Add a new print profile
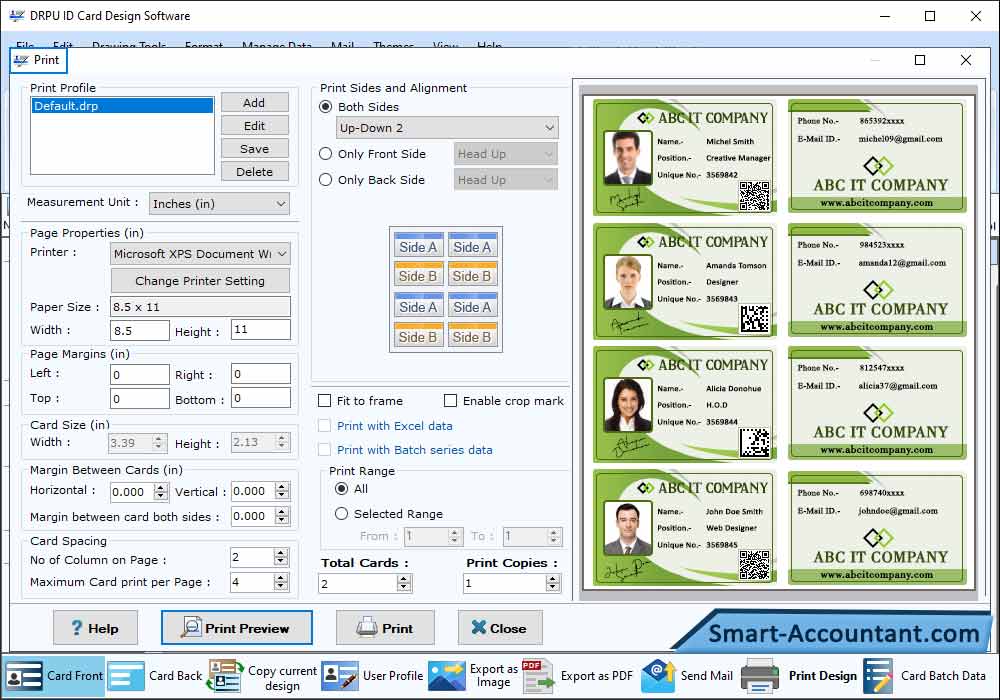 (x=254, y=103)
